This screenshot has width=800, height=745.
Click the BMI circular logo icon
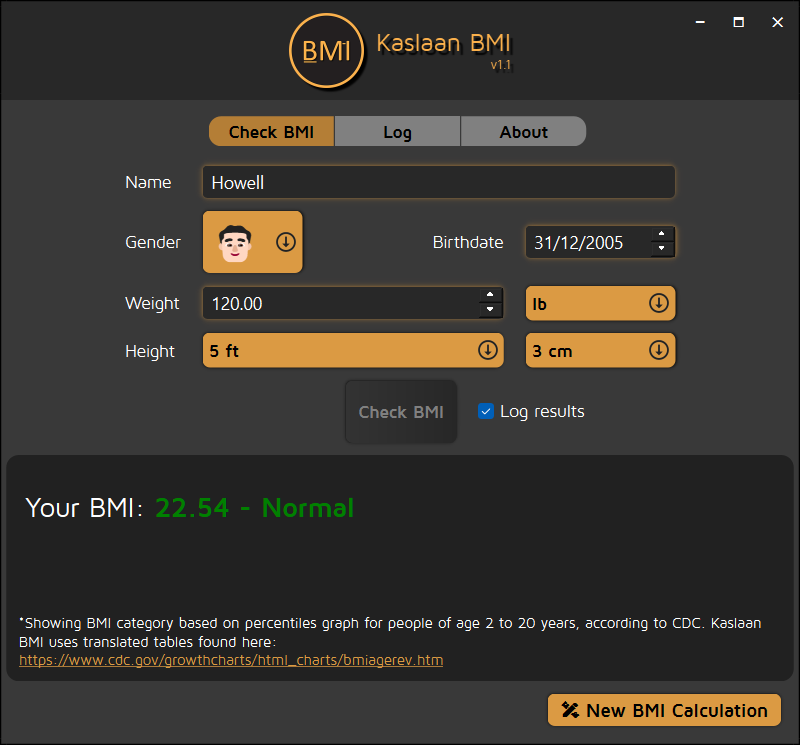click(327, 51)
